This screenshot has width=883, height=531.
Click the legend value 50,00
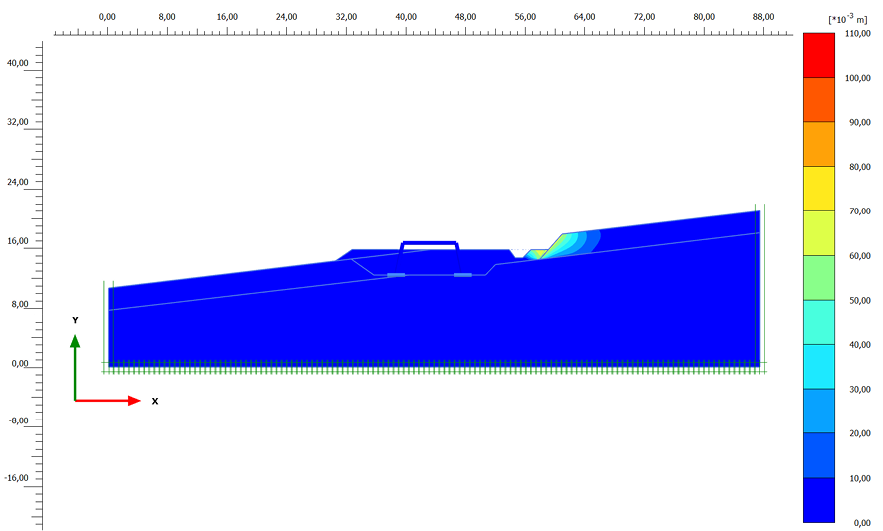pos(859,301)
